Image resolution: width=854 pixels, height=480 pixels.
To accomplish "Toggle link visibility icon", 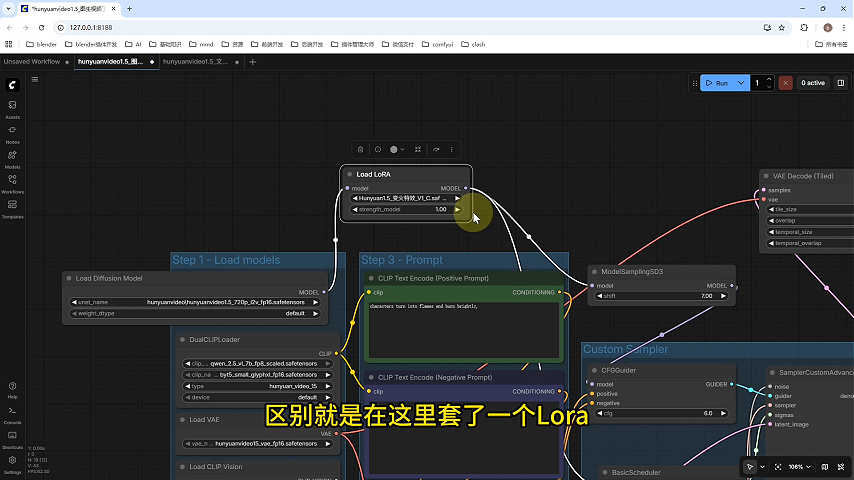I will point(841,467).
